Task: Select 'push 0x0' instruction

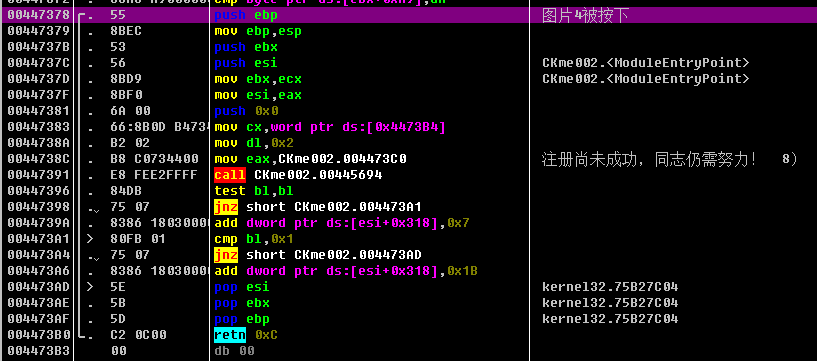Action: [x=246, y=111]
